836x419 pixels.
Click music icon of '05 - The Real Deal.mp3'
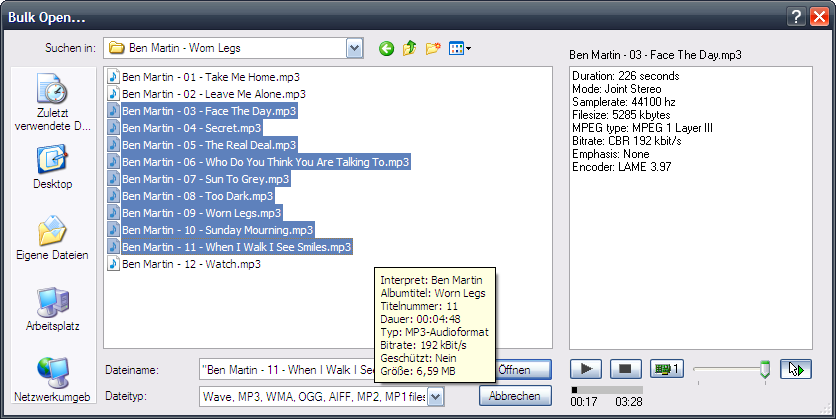[113, 145]
